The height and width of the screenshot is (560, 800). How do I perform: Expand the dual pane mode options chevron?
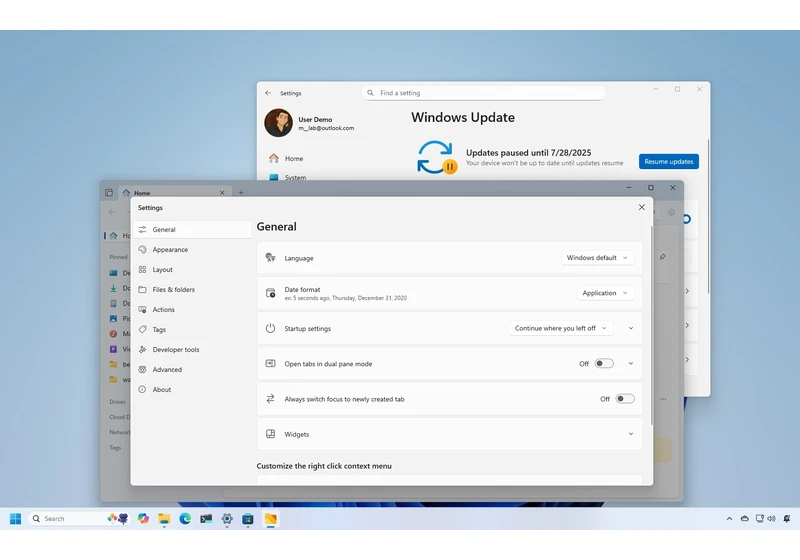[631, 364]
